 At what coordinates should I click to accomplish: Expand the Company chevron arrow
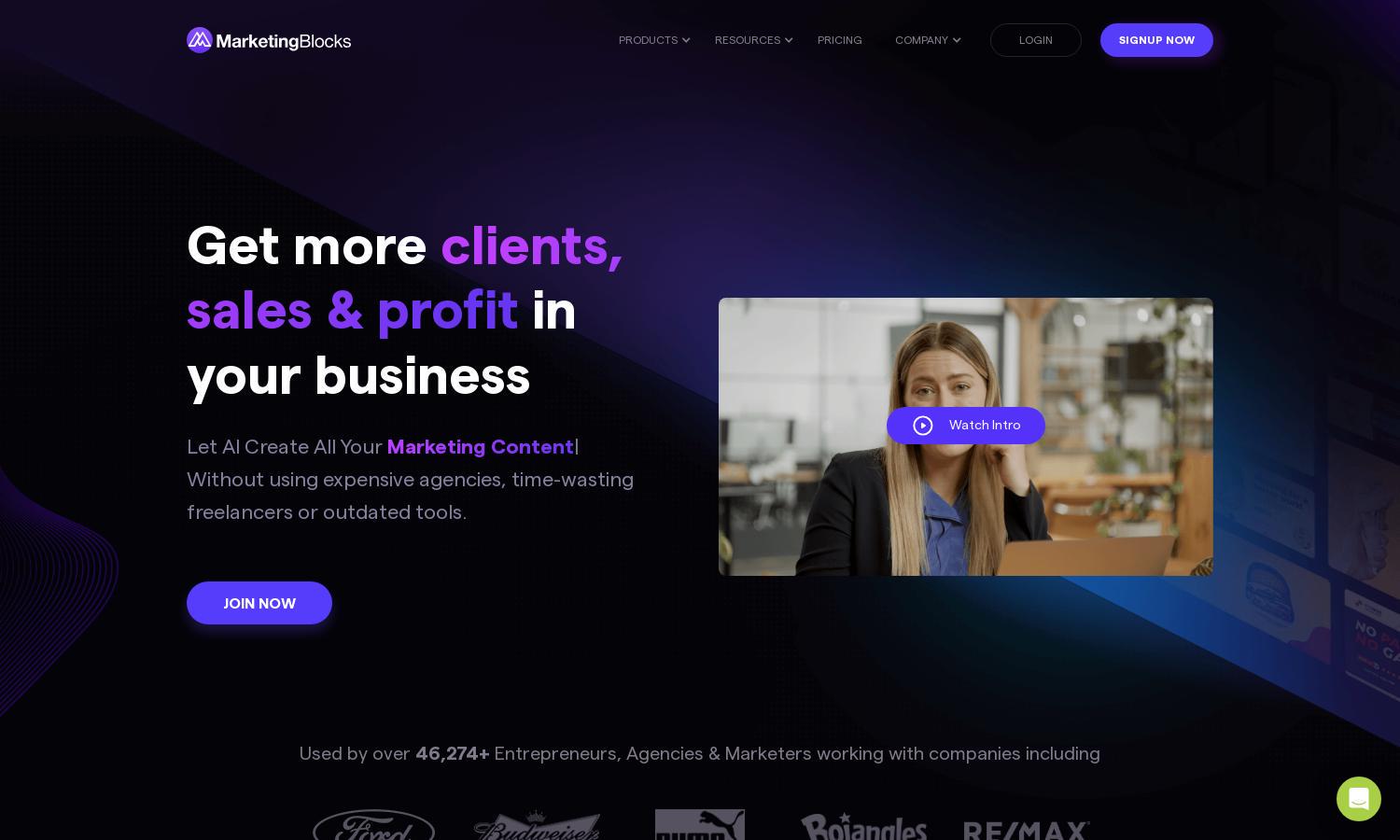point(957,40)
